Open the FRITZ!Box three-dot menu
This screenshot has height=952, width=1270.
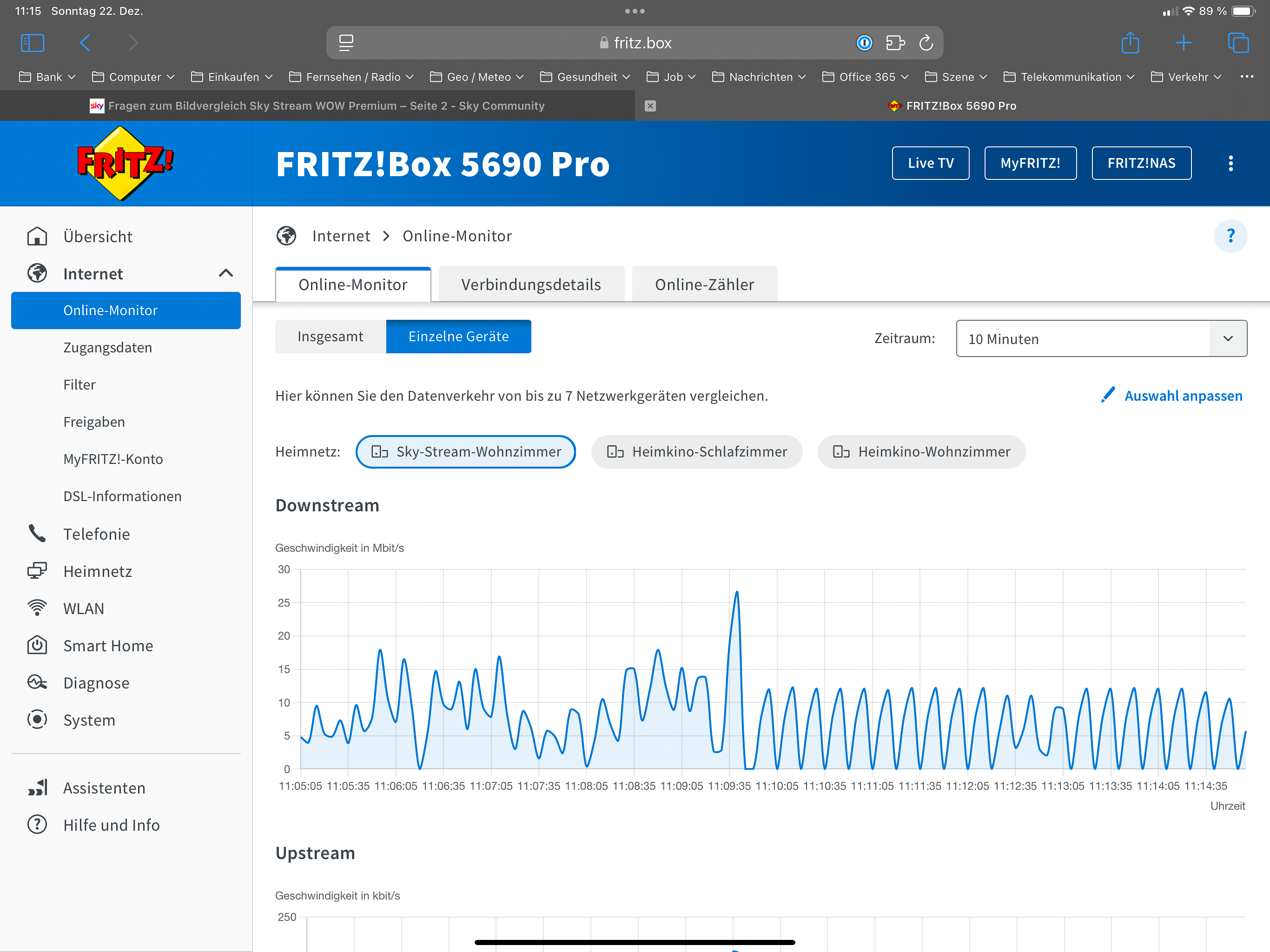pos(1230,164)
